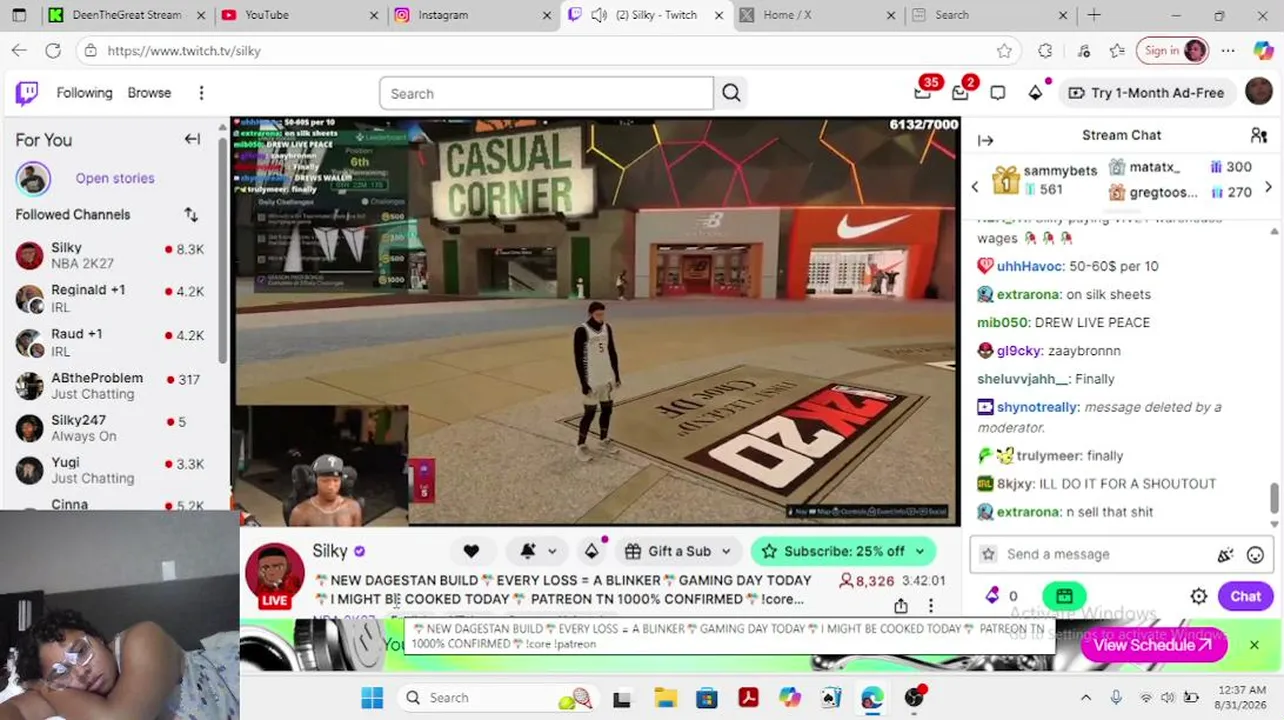Favorite this page in address bar
Screen dimensions: 1284x720
(1004, 51)
